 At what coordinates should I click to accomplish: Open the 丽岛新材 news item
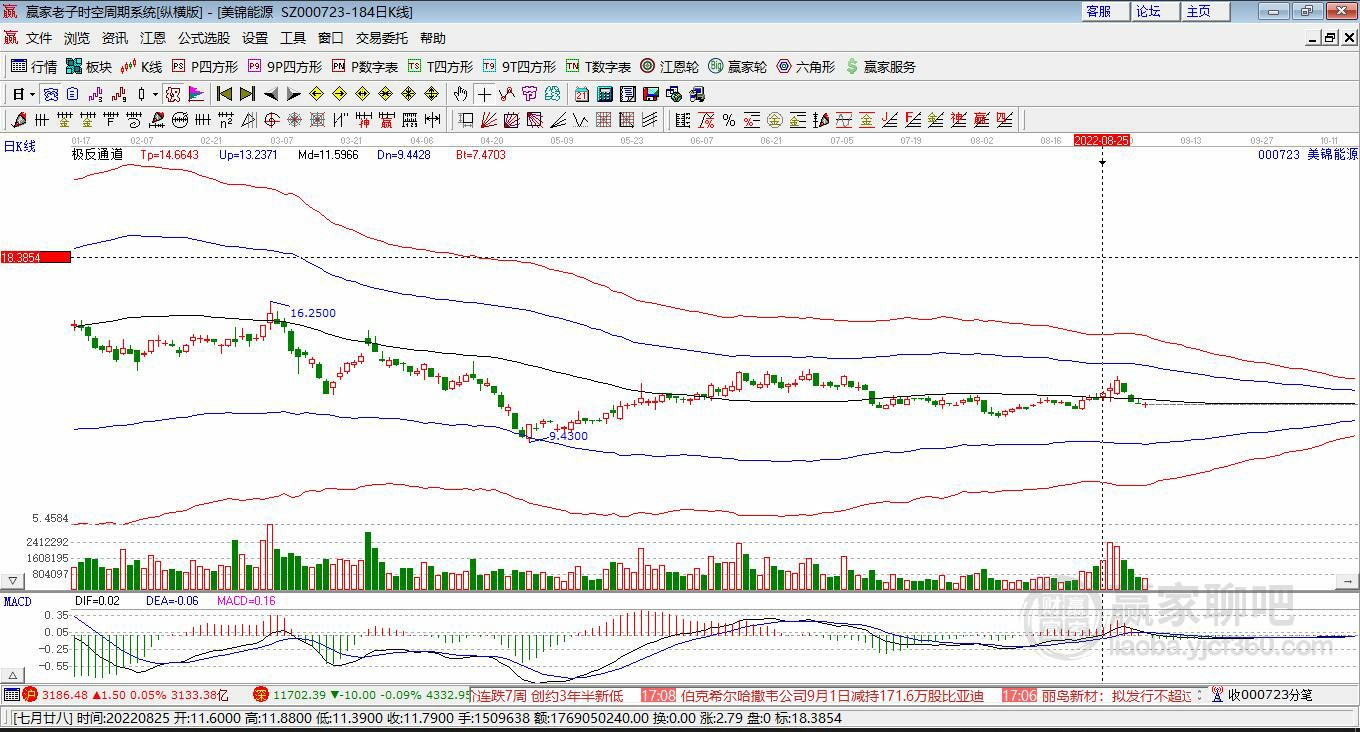[1117, 695]
